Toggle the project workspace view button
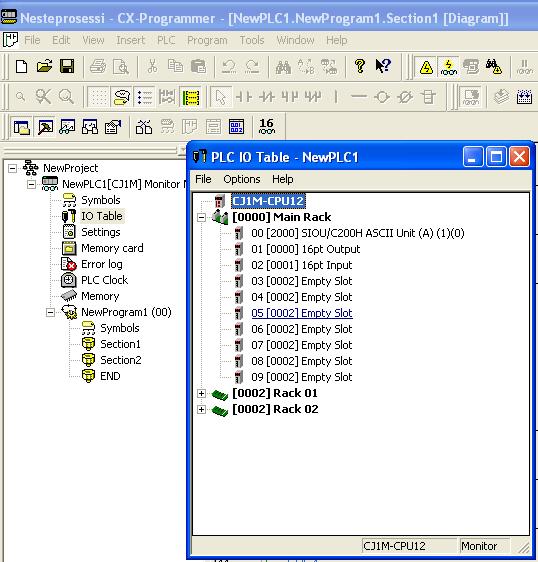The image size is (538, 562). 22,127
